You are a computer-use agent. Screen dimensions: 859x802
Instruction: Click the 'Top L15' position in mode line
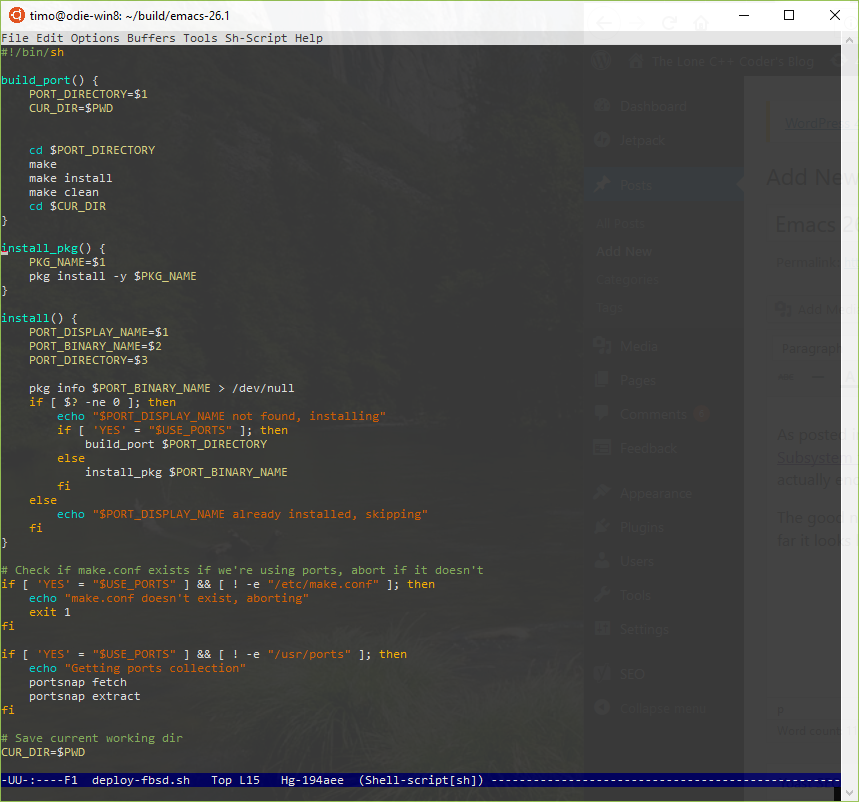tap(236, 780)
